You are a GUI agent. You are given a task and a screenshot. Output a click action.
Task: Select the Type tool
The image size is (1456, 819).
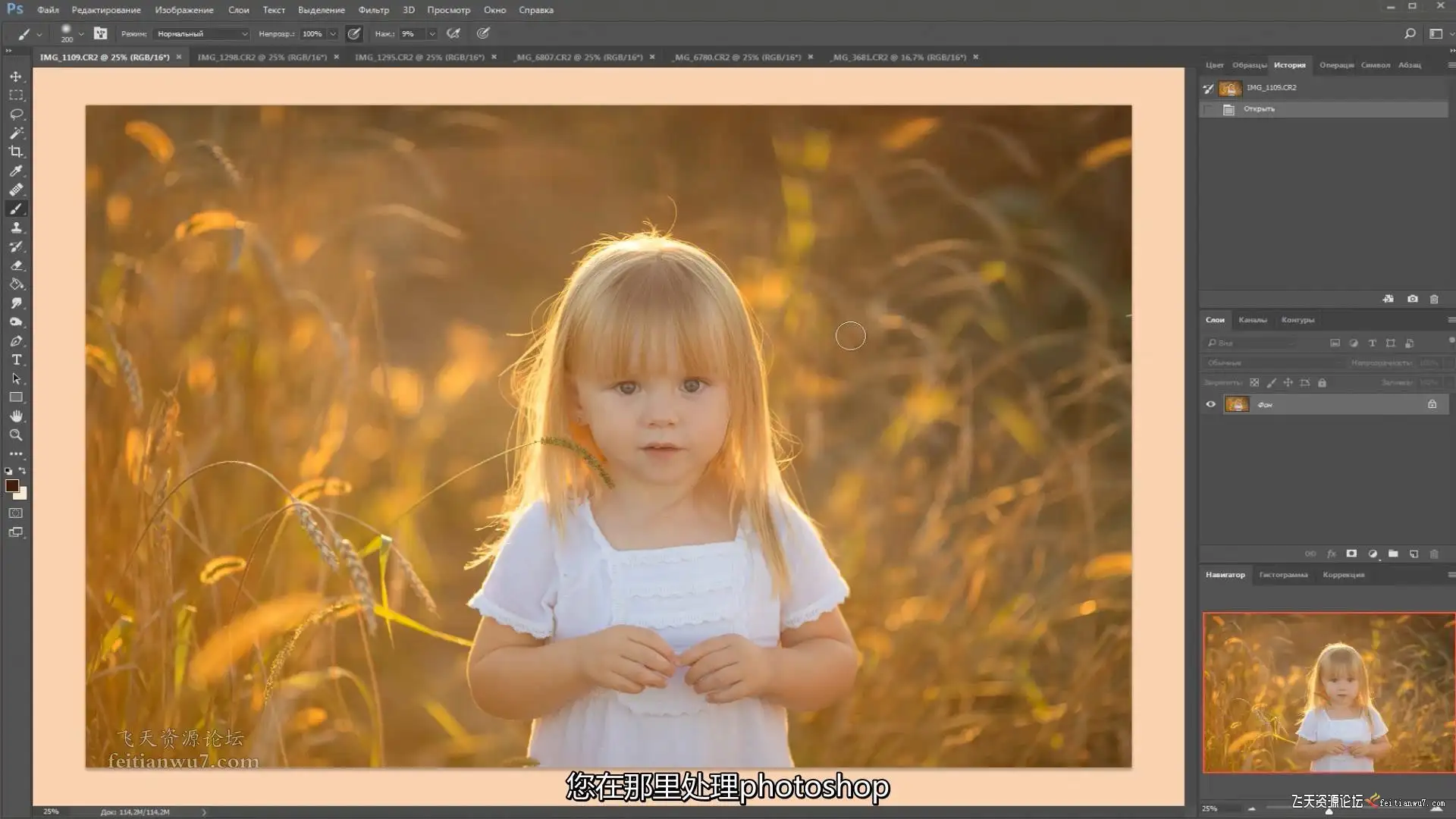pyautogui.click(x=16, y=359)
